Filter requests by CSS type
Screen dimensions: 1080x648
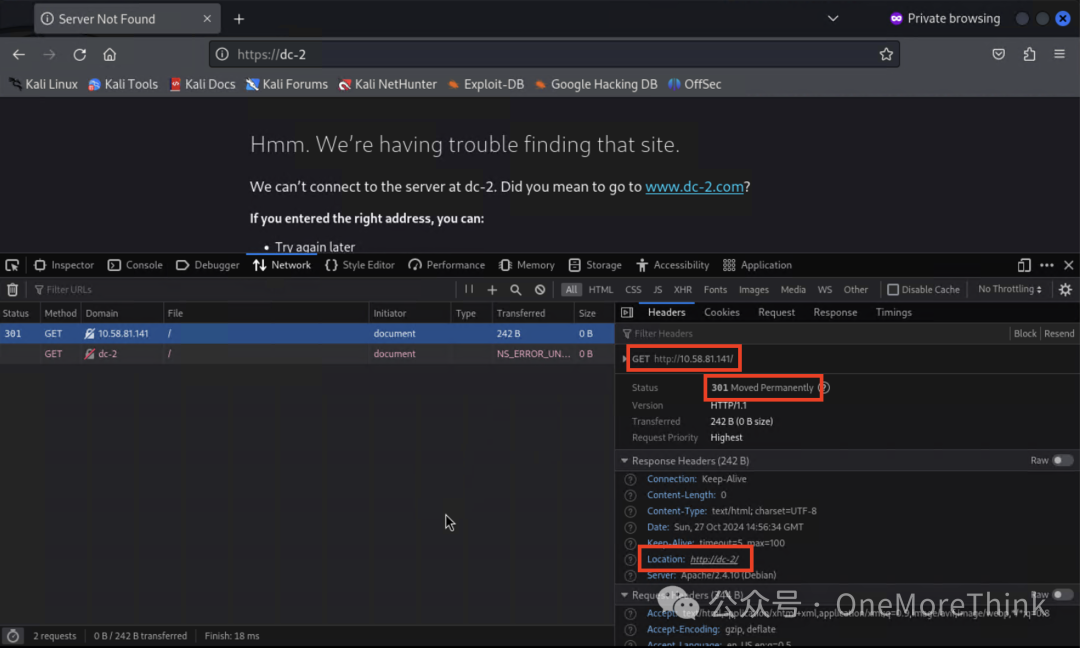tap(633, 290)
